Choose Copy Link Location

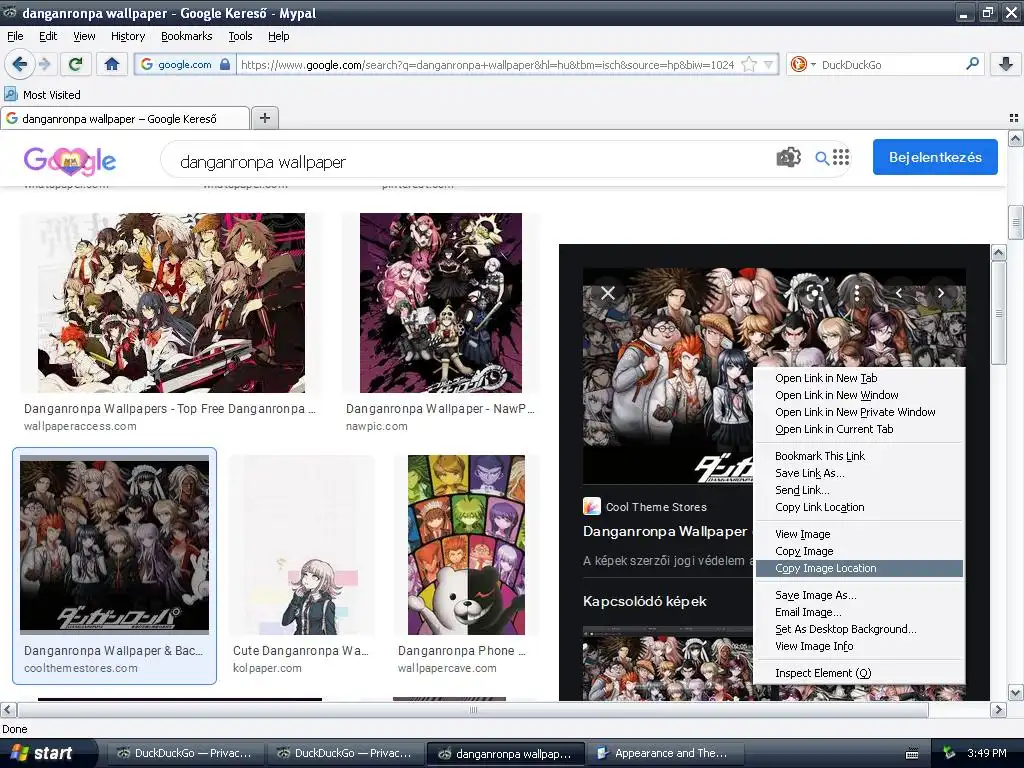tap(859, 507)
